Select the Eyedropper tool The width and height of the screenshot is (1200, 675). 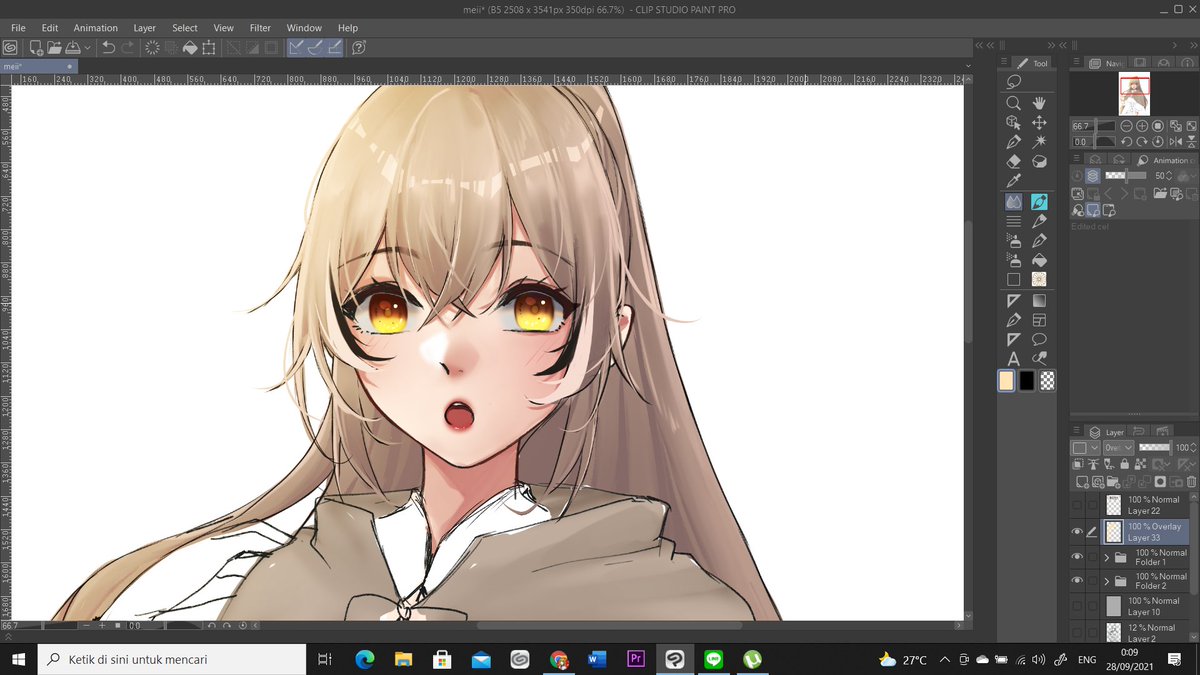click(1013, 181)
